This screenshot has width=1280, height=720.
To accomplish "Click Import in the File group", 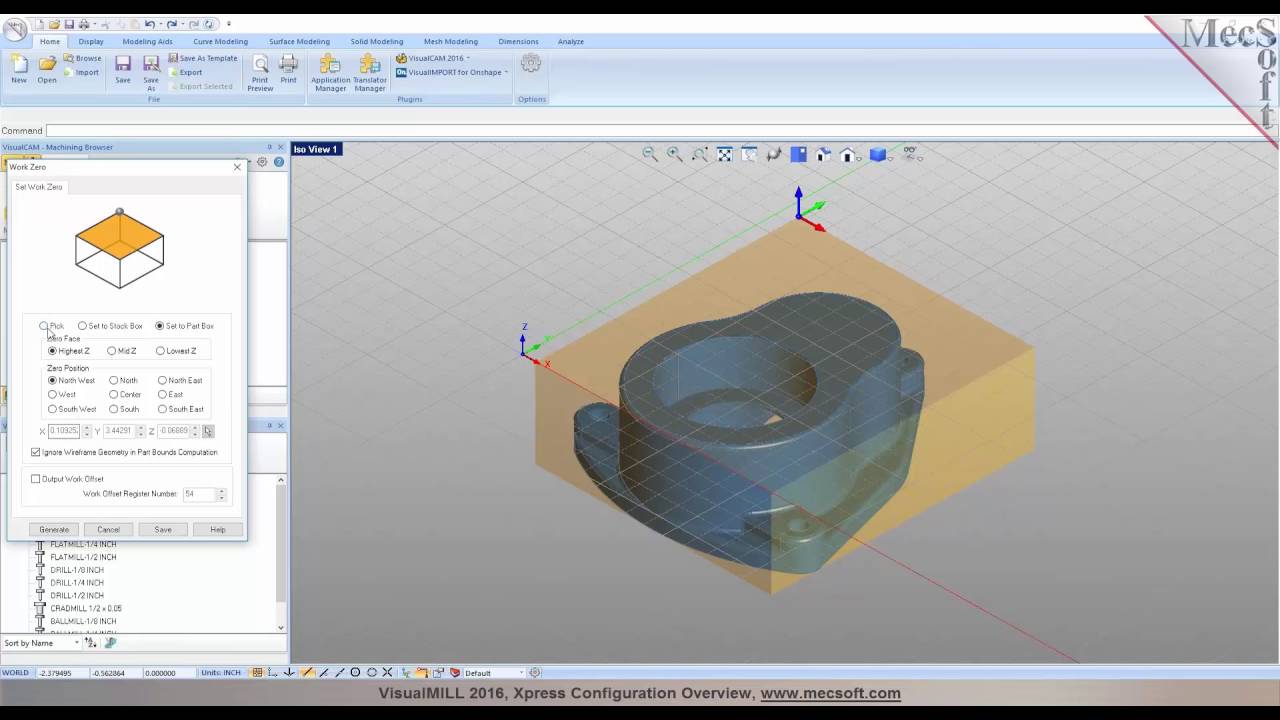I will coord(82,72).
